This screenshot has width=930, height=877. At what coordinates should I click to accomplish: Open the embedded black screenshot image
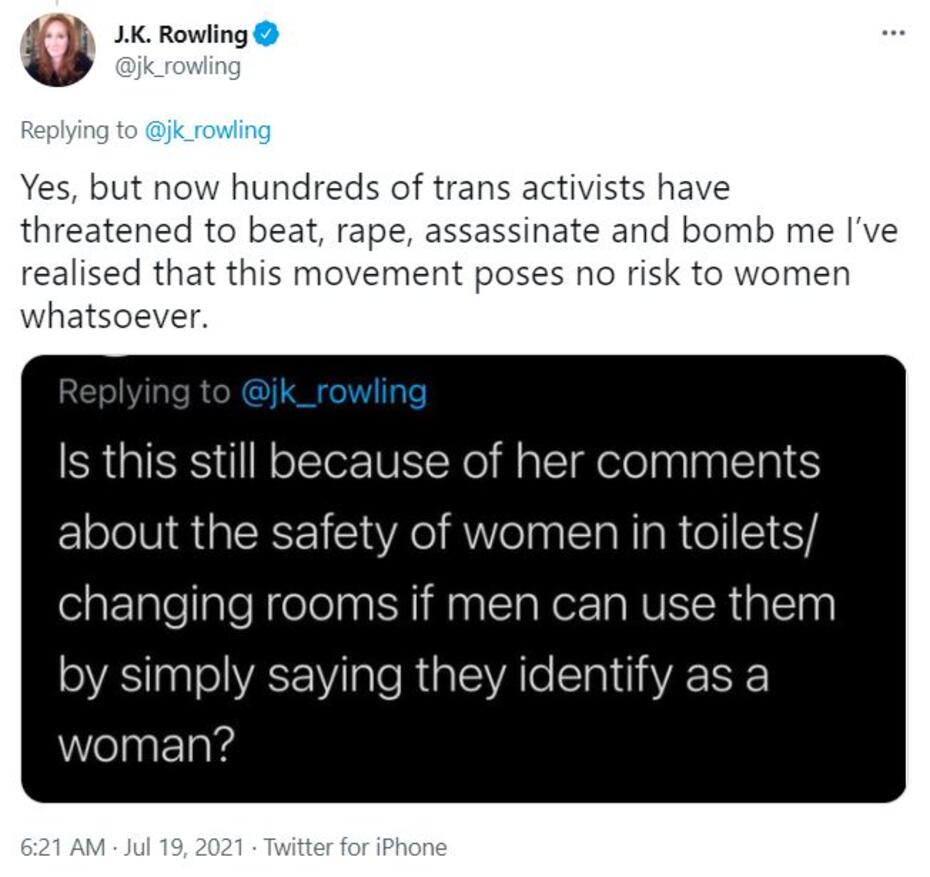click(x=462, y=578)
